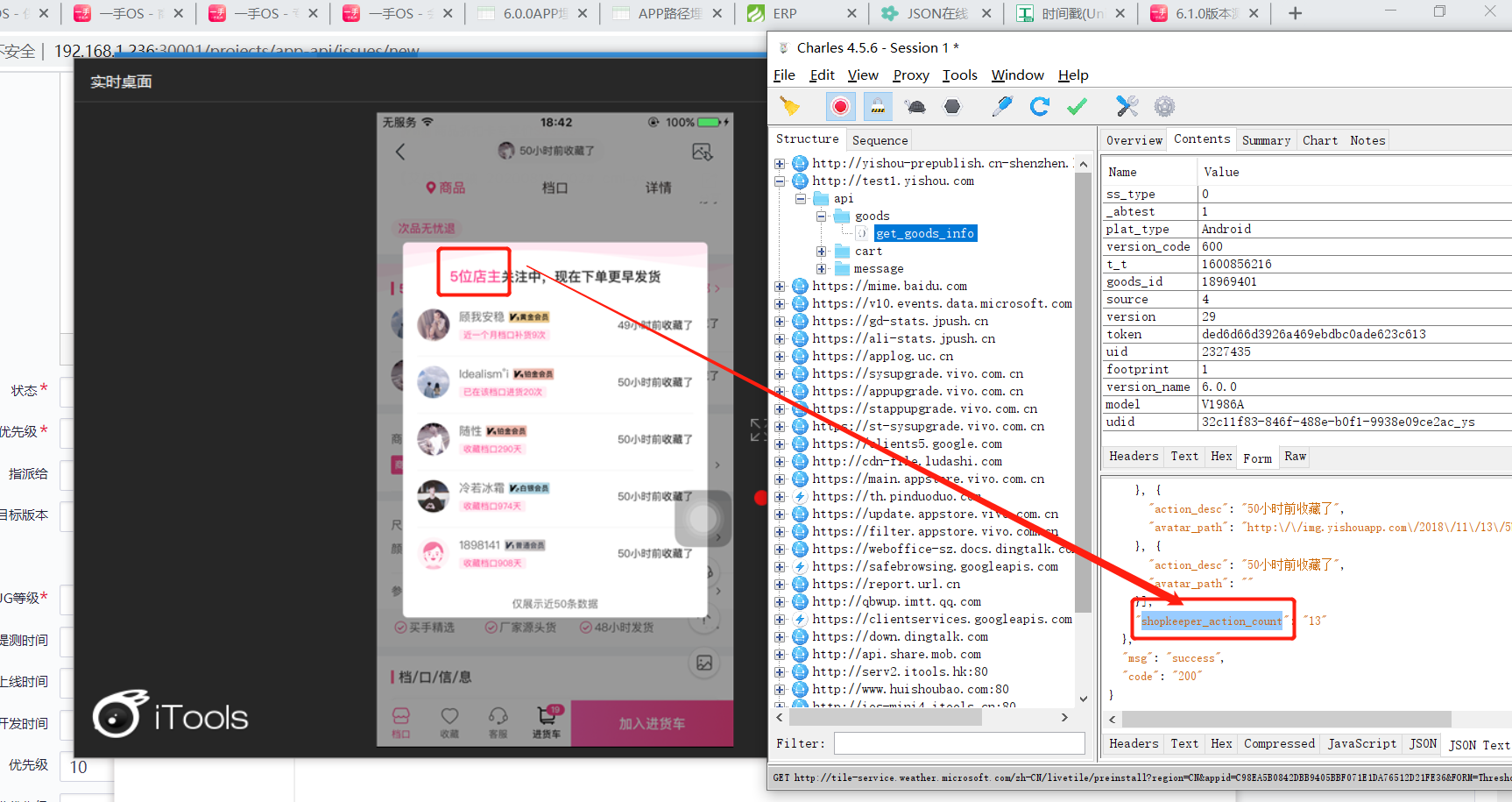Click the repeat refresh arrow icon
The image size is (1512, 802).
(1040, 107)
